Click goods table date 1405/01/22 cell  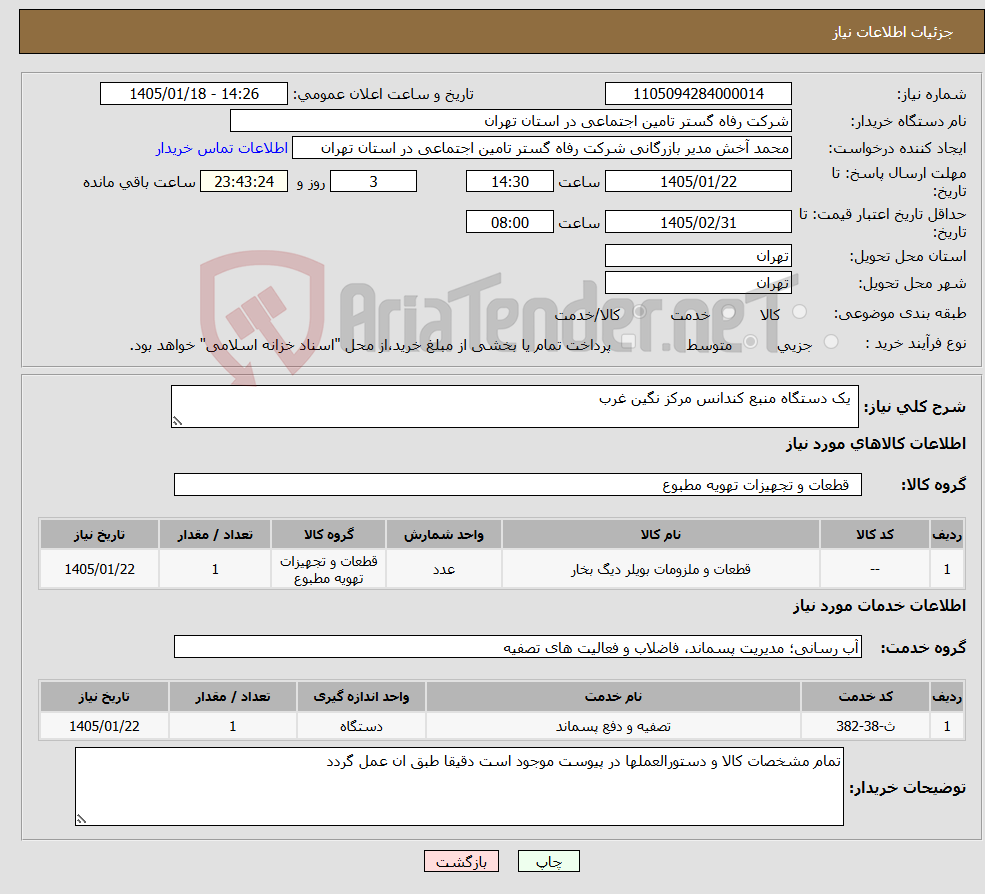[99, 569]
